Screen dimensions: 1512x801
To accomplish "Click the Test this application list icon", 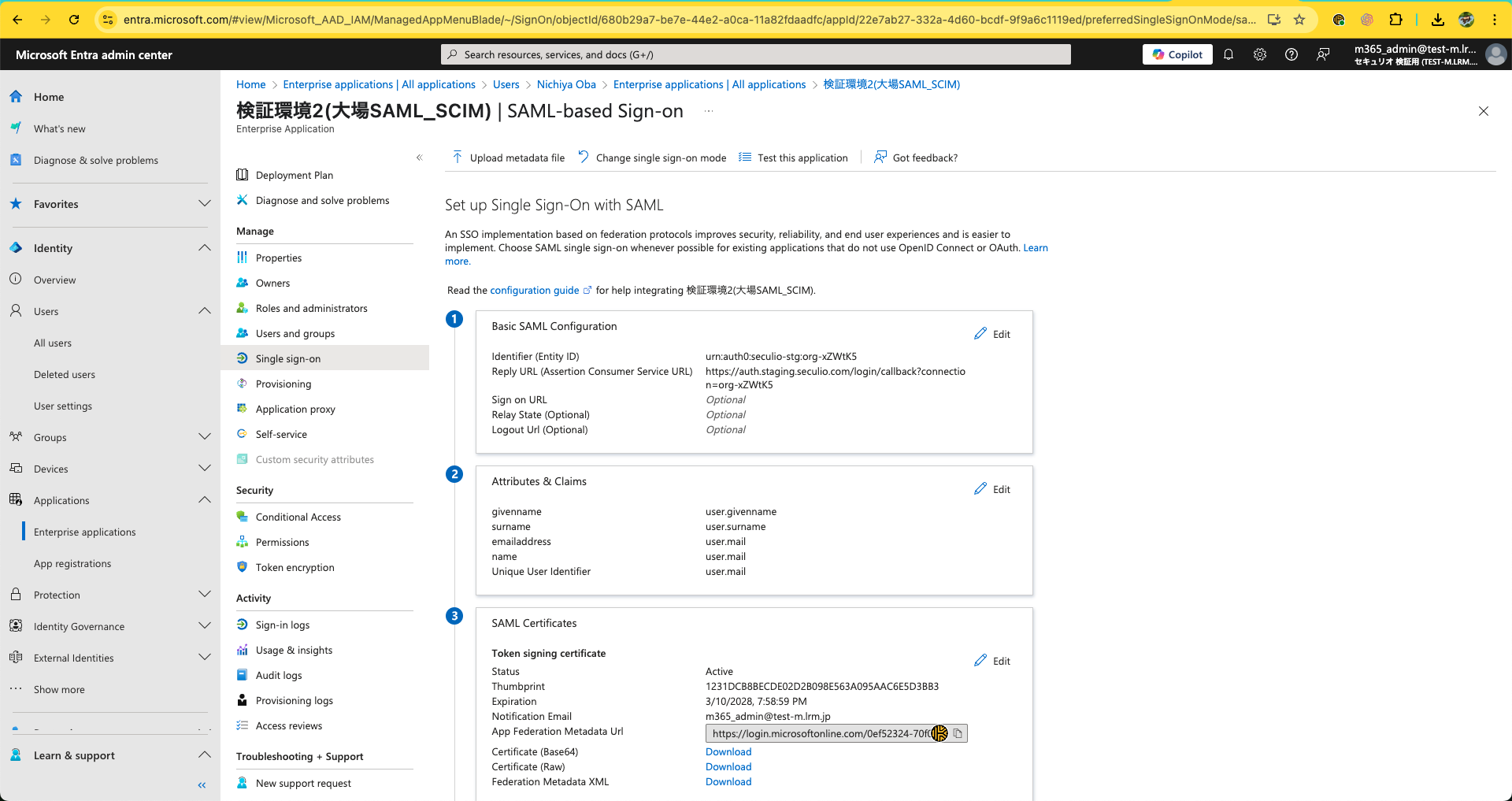I will (745, 158).
